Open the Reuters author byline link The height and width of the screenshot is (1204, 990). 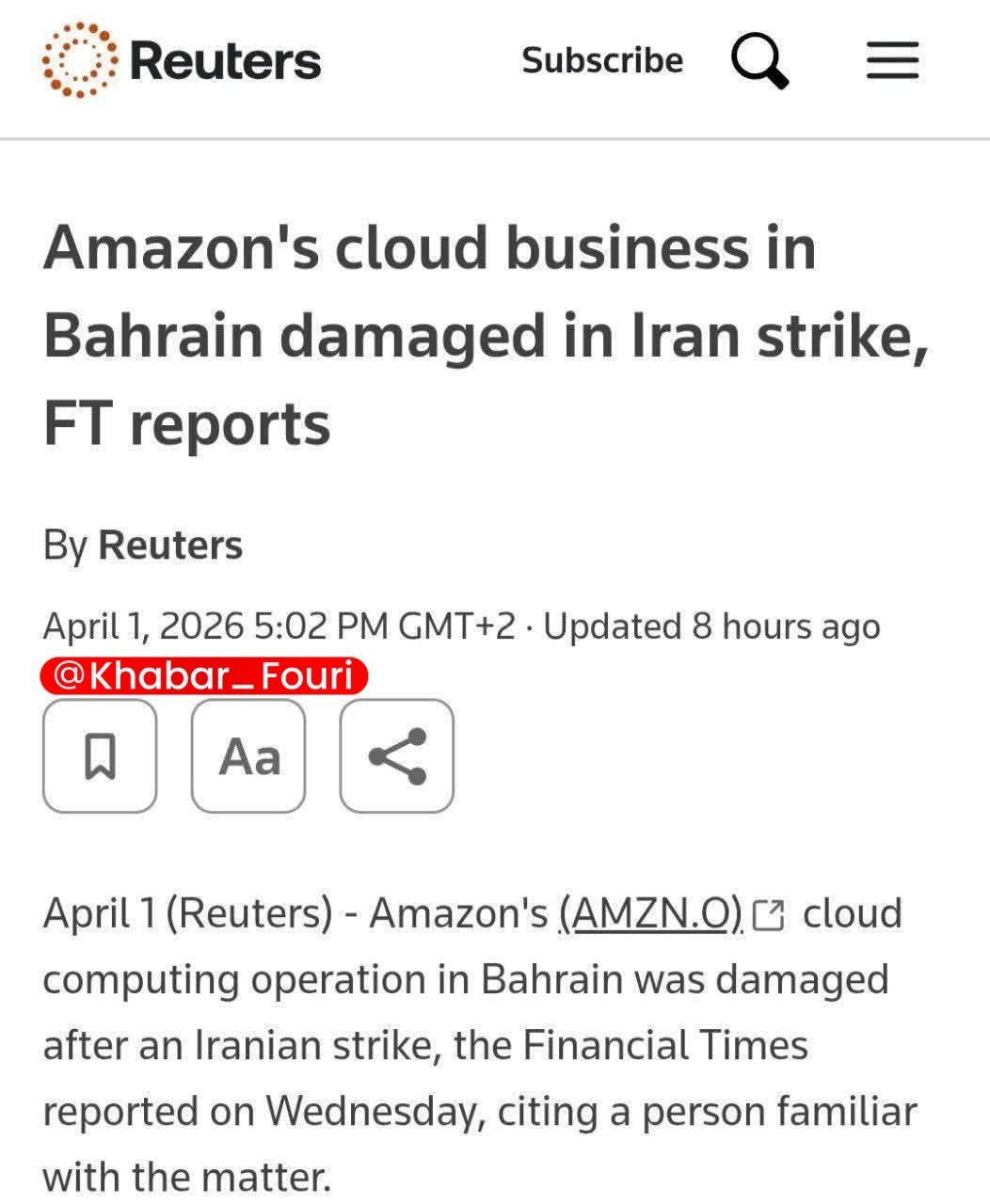tap(170, 546)
